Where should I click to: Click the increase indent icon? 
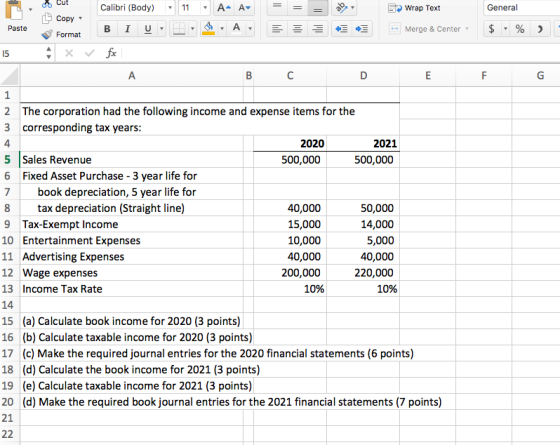362,29
